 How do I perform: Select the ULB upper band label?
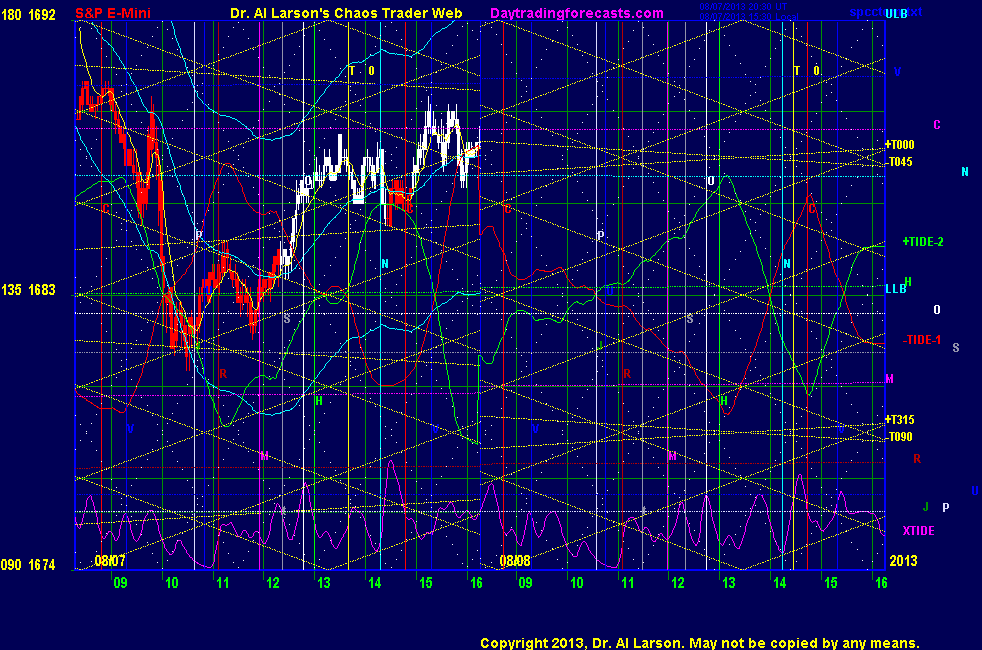(x=896, y=13)
